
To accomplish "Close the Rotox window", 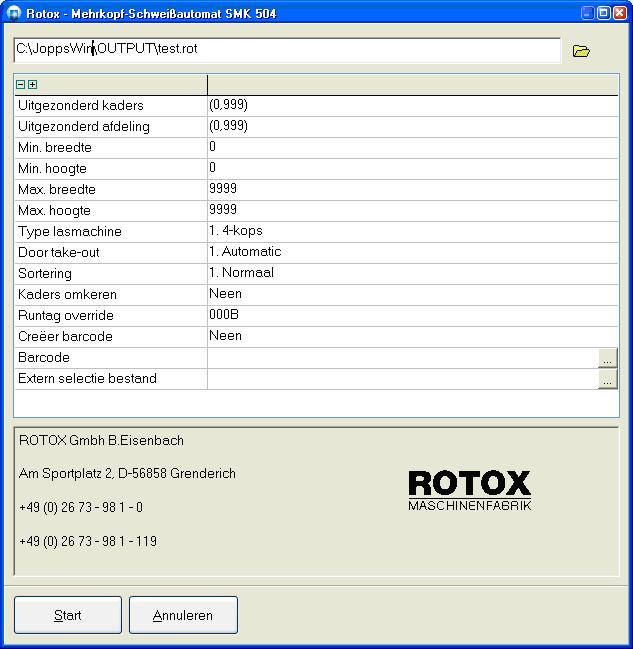I will [x=619, y=13].
